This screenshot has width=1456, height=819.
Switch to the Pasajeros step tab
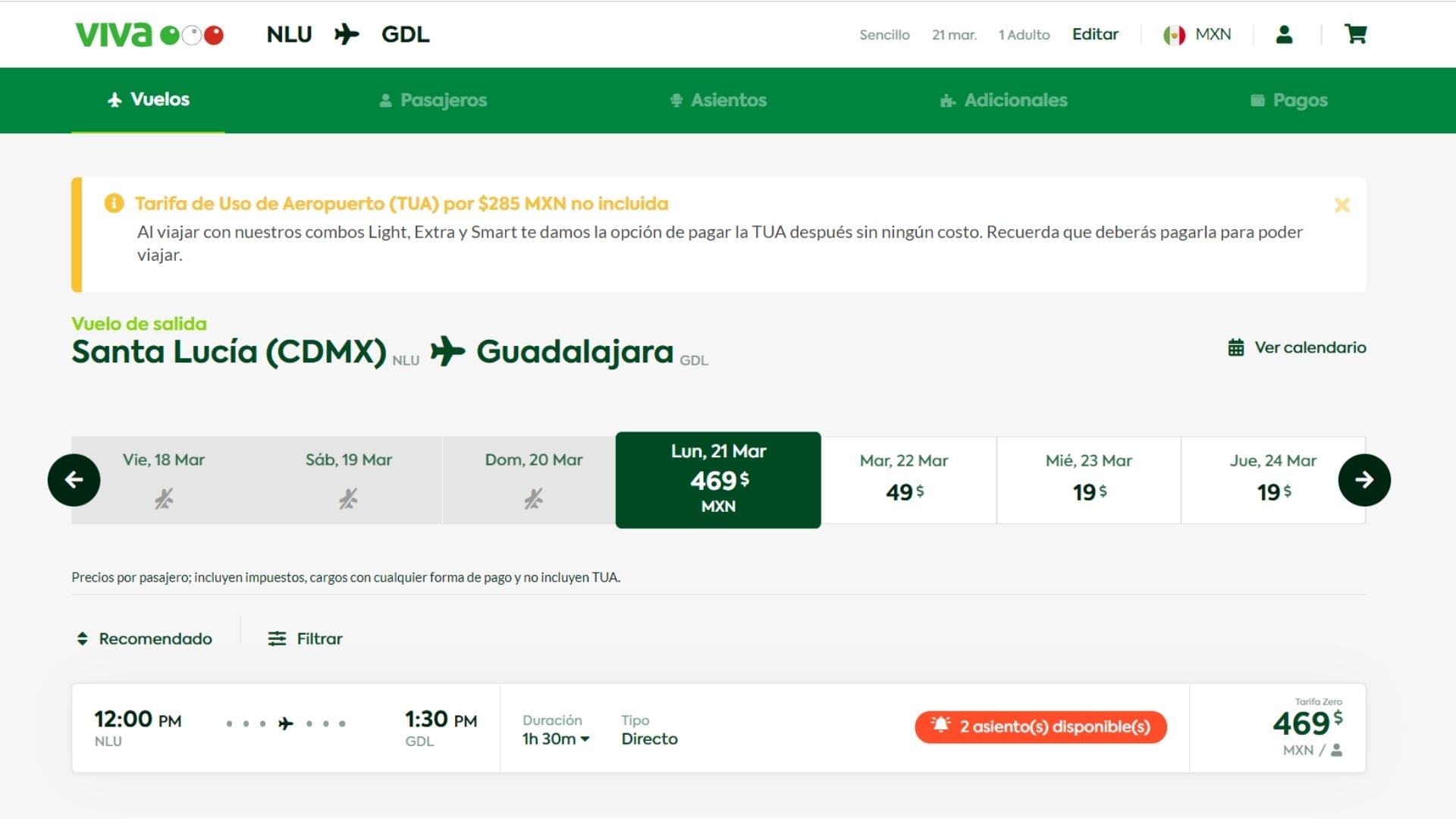[x=433, y=100]
